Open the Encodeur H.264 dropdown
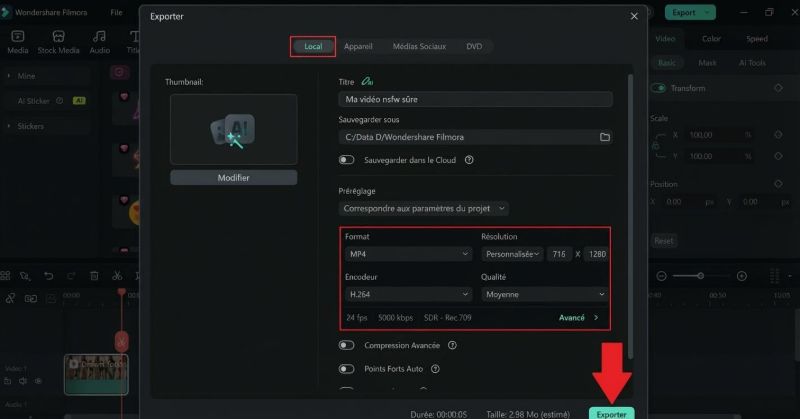800x419 pixels. tap(408, 294)
